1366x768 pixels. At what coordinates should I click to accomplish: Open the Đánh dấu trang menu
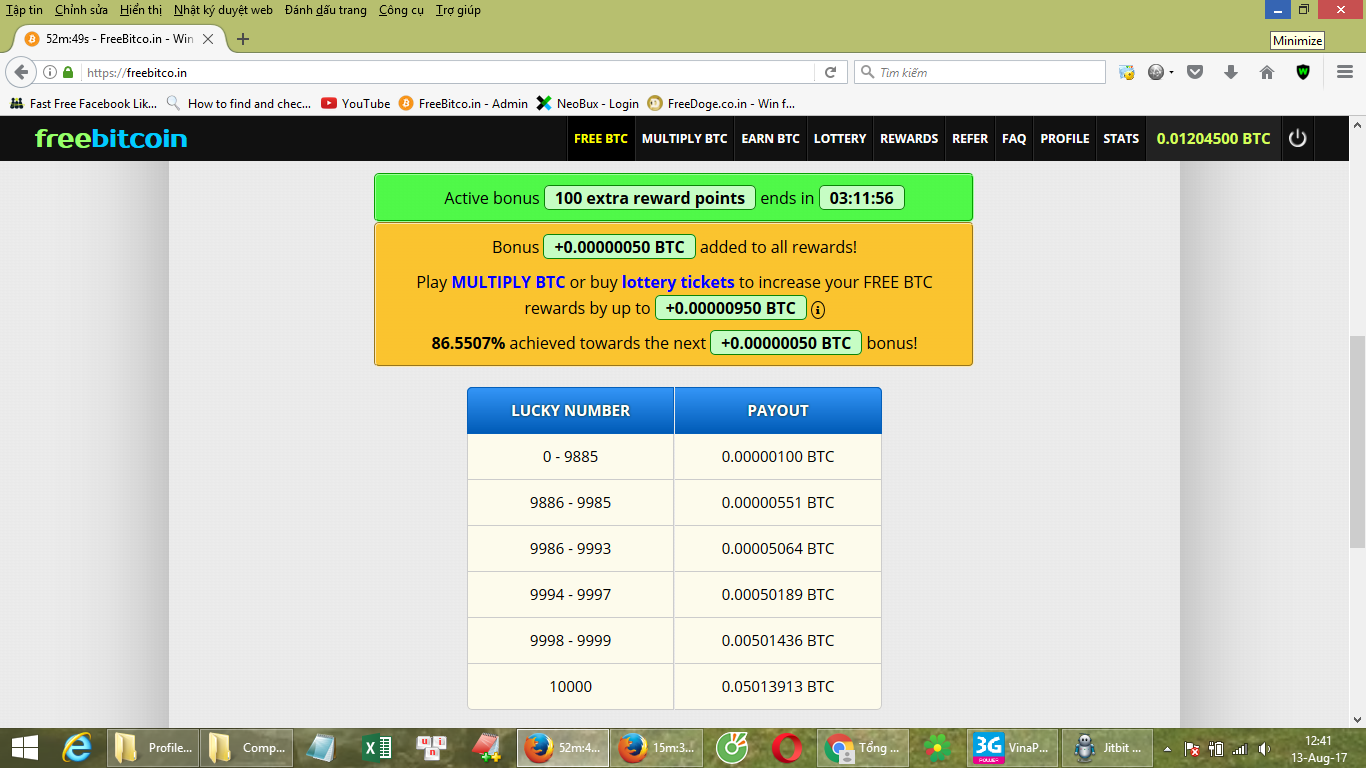(x=326, y=10)
